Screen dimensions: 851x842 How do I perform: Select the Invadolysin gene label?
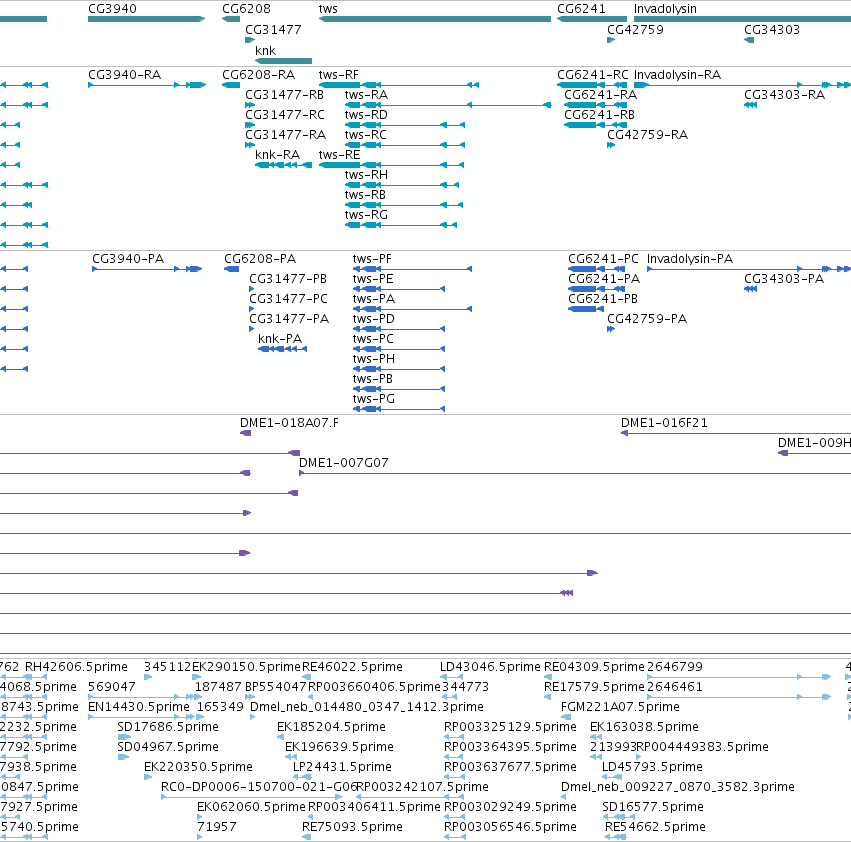tap(665, 9)
